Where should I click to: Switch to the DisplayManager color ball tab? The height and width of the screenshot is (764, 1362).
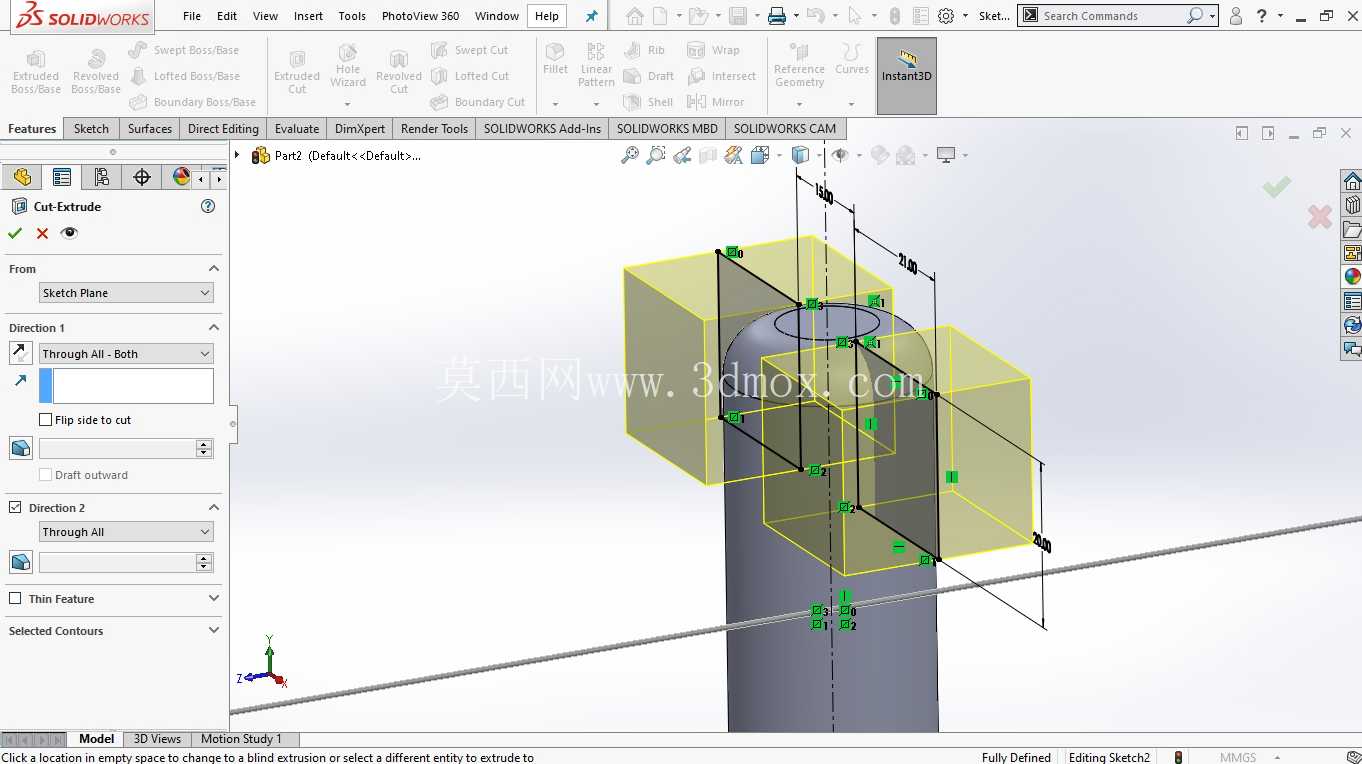pyautogui.click(x=180, y=177)
